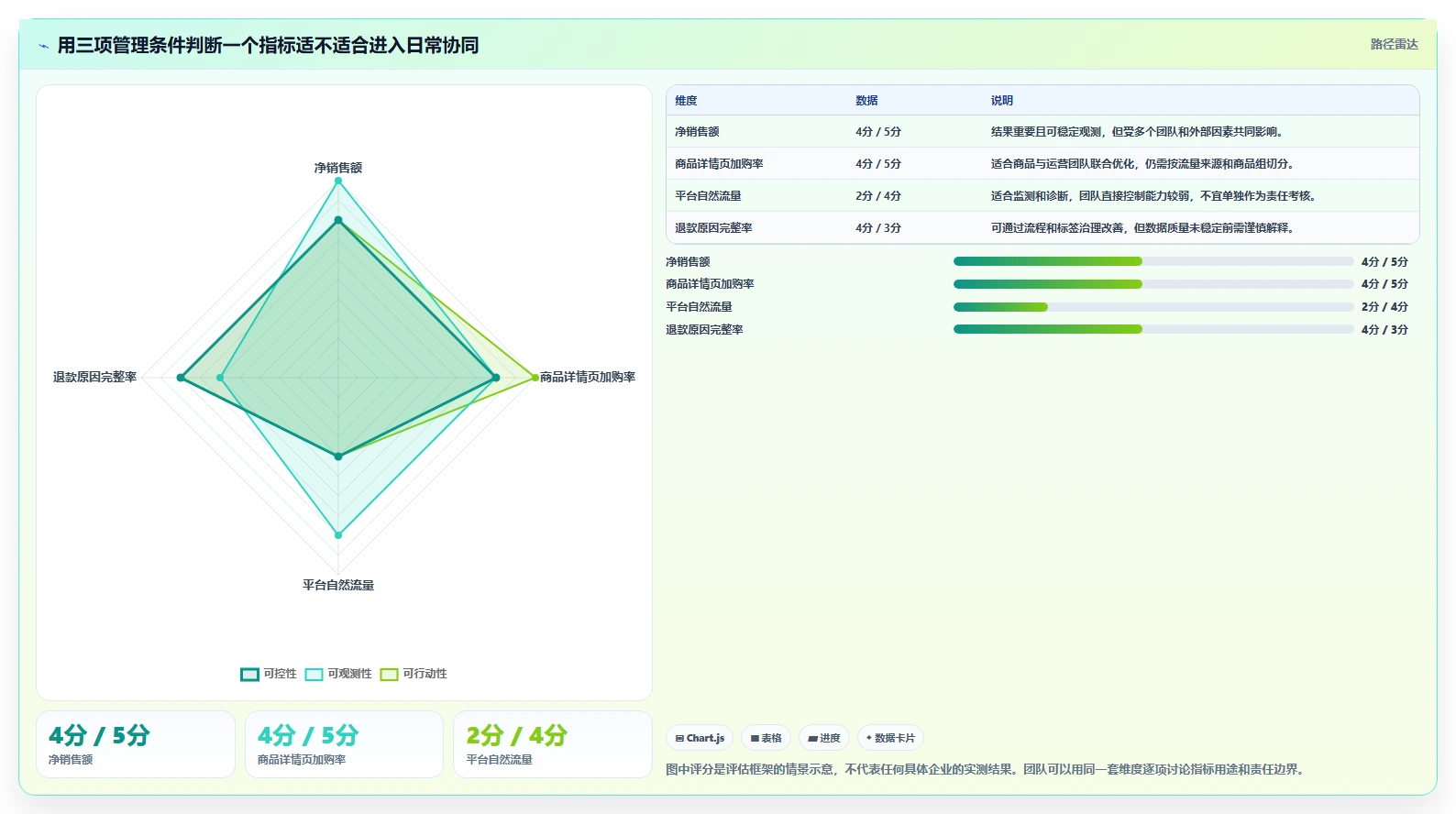Select the 进度 chip
The width and height of the screenshot is (1456, 814).
point(824,738)
